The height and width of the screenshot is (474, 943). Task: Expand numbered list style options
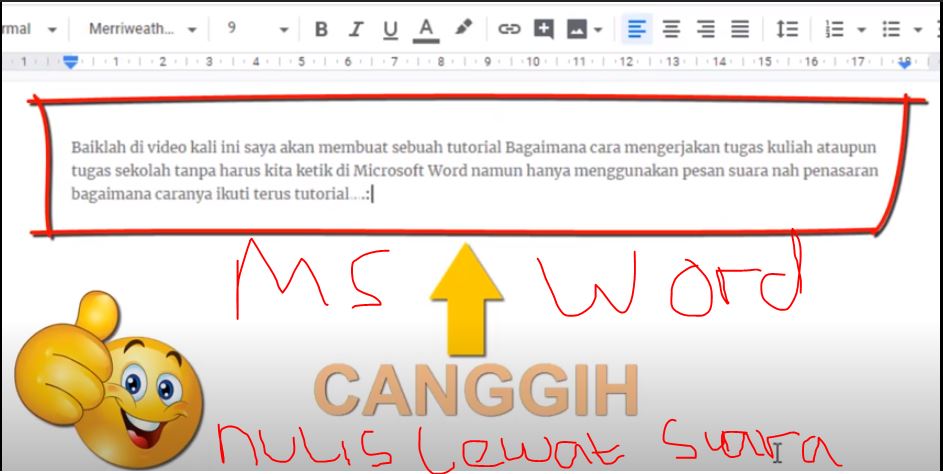tap(861, 29)
